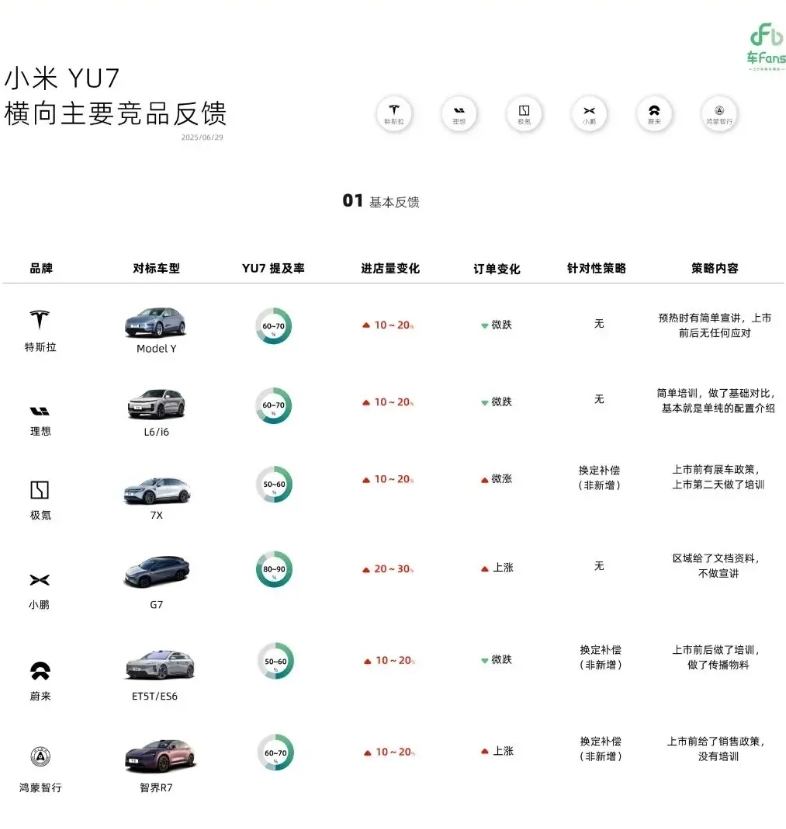Click the 小鹏 round brand button at top

[x=589, y=114]
